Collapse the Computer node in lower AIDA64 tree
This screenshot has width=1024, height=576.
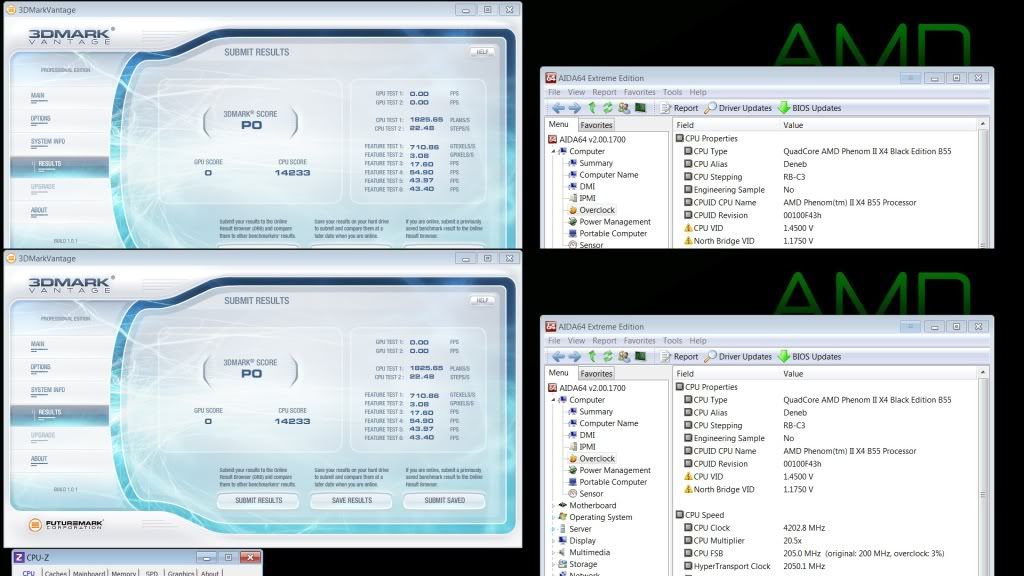[553, 400]
